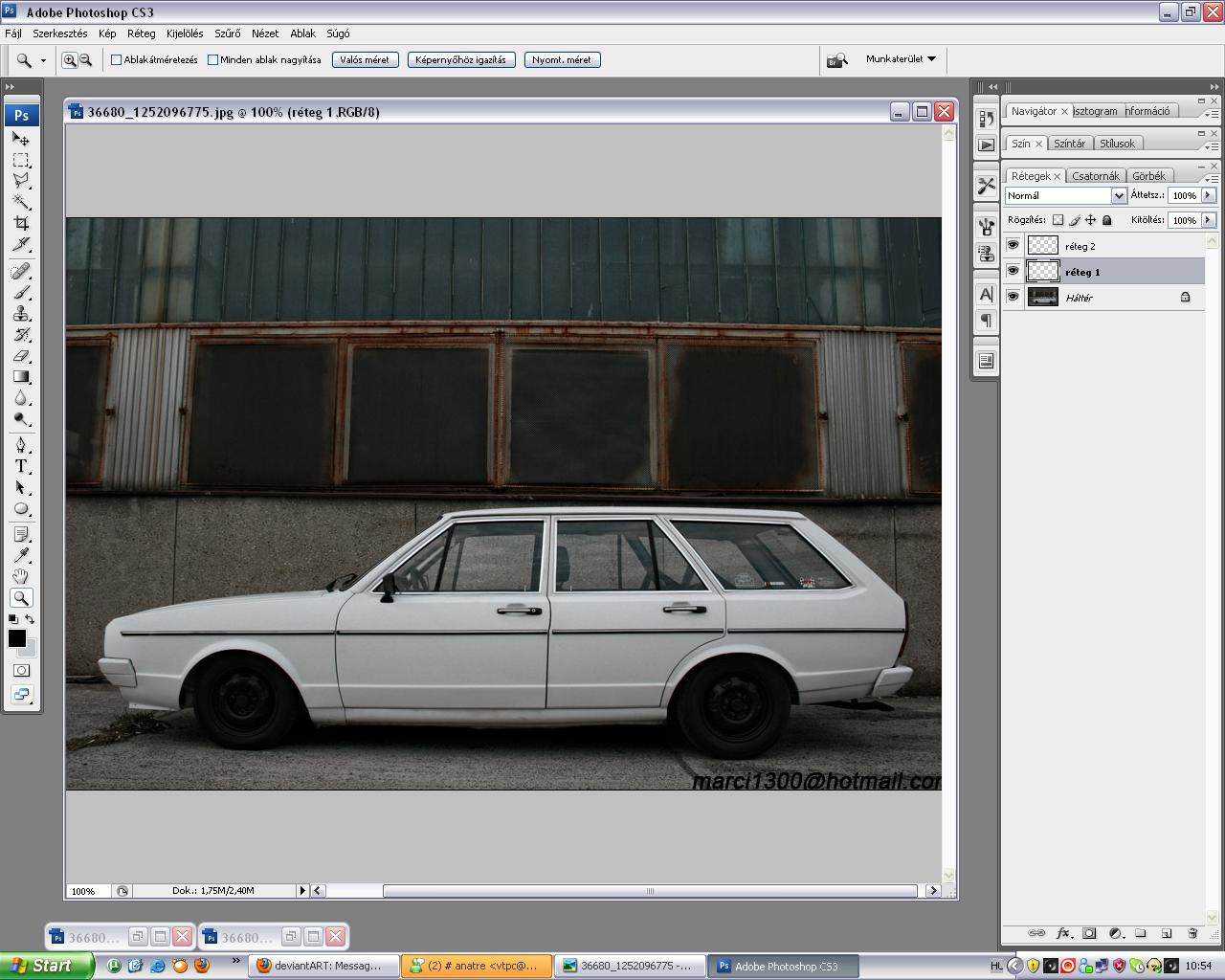Open Zoom tool preset picker arrow
The width and height of the screenshot is (1225, 980).
43,60
